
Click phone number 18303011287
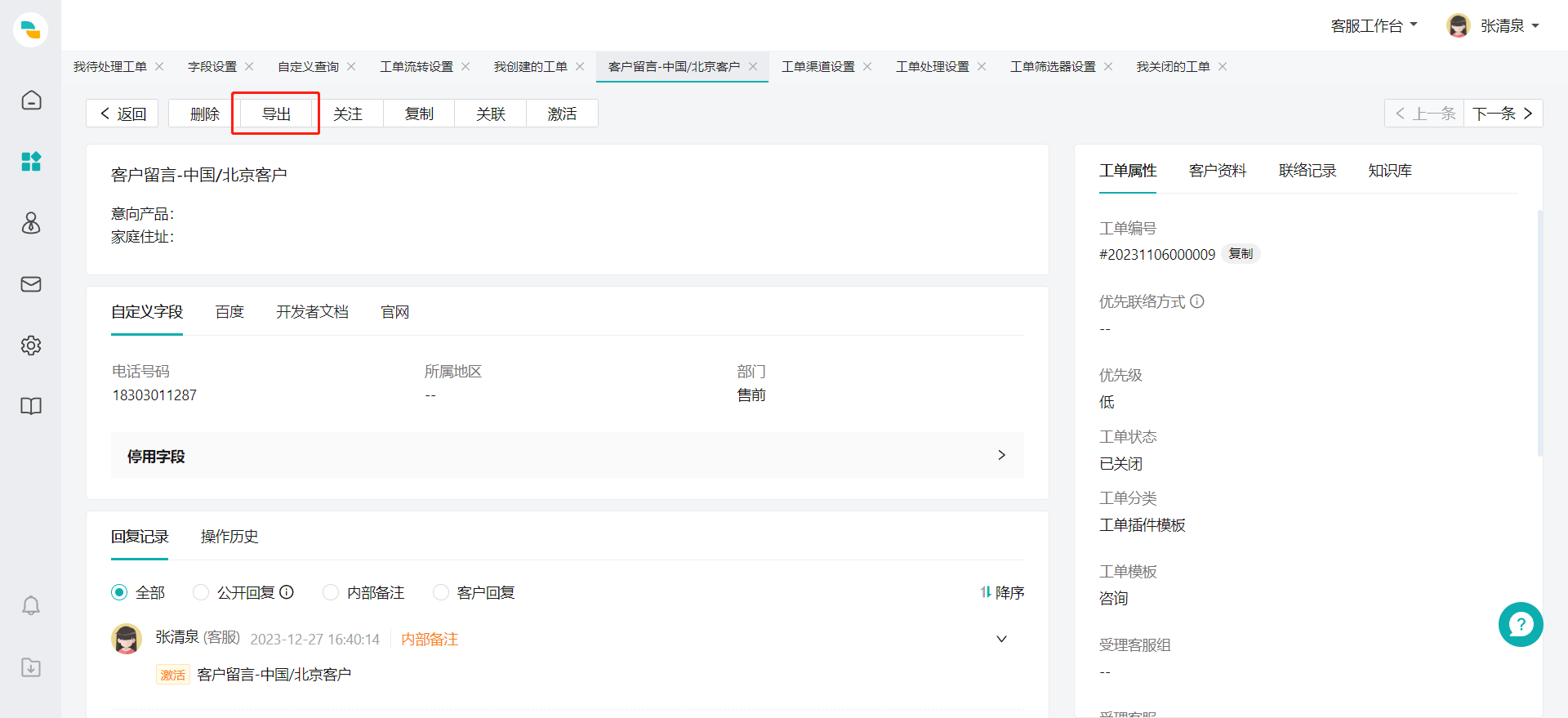tap(154, 395)
